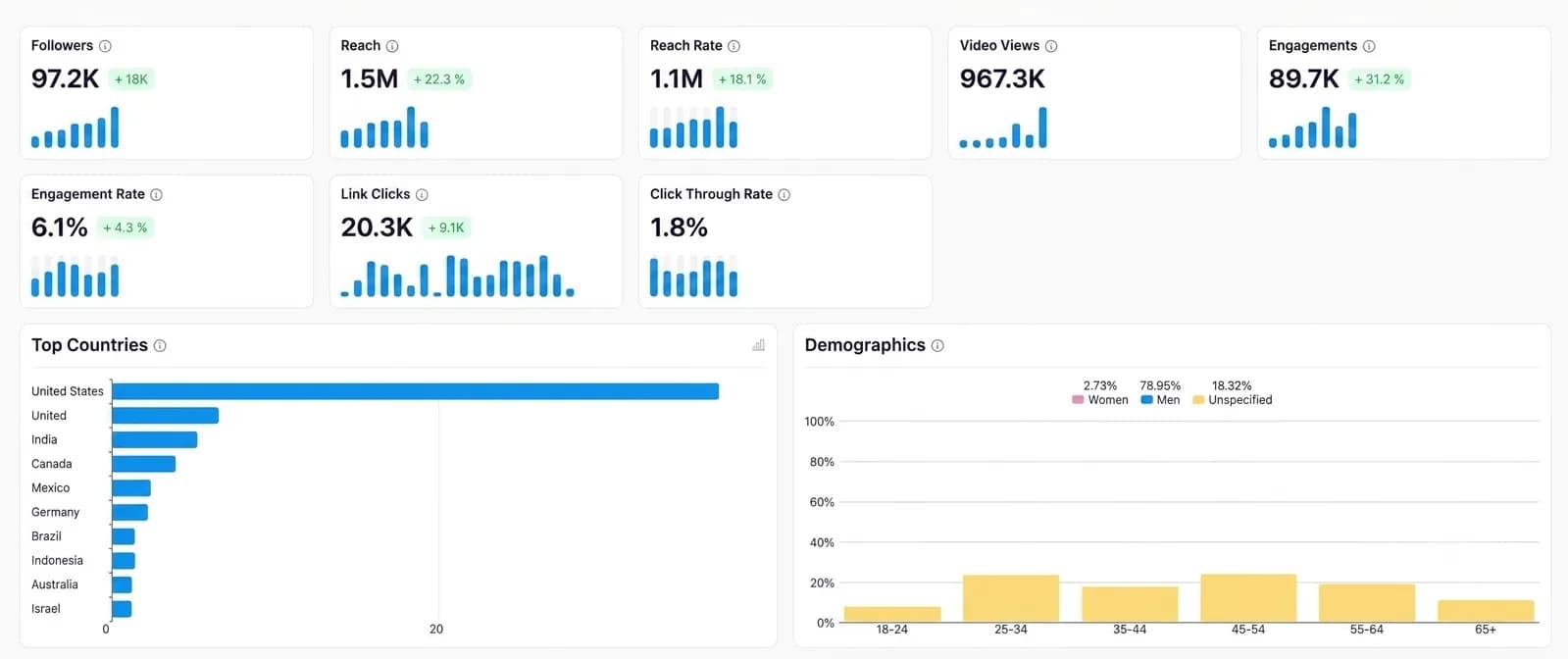The image size is (1568, 659).
Task: Click the 967.3K Video Views value
Action: point(1002,78)
